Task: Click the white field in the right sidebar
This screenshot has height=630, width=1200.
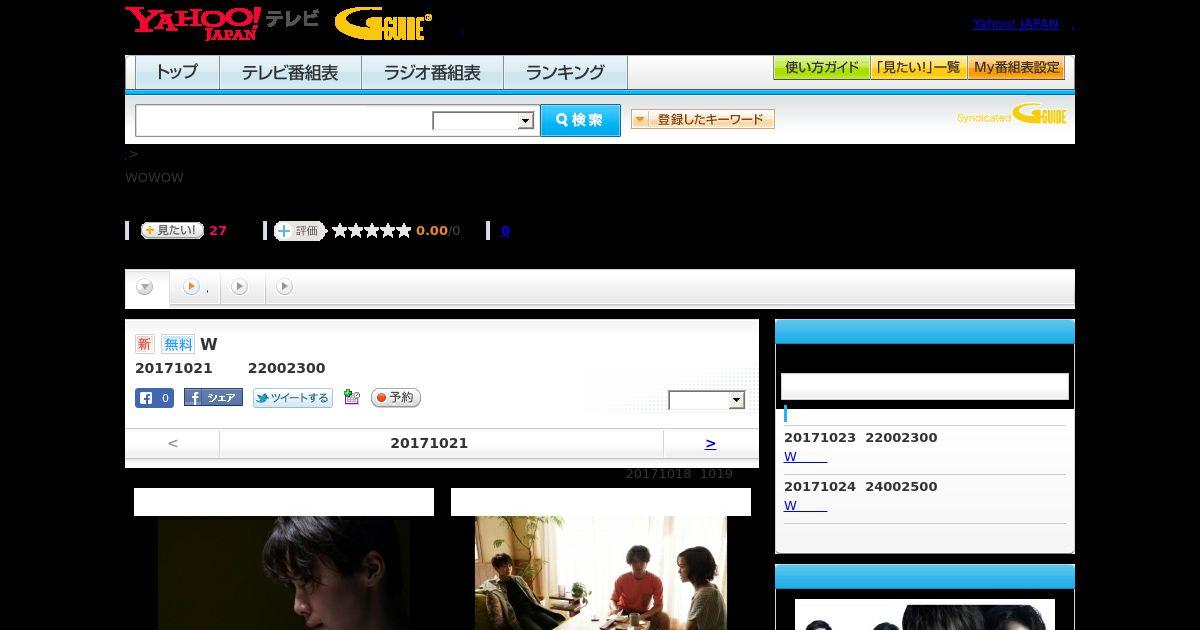Action: pyautogui.click(x=925, y=386)
